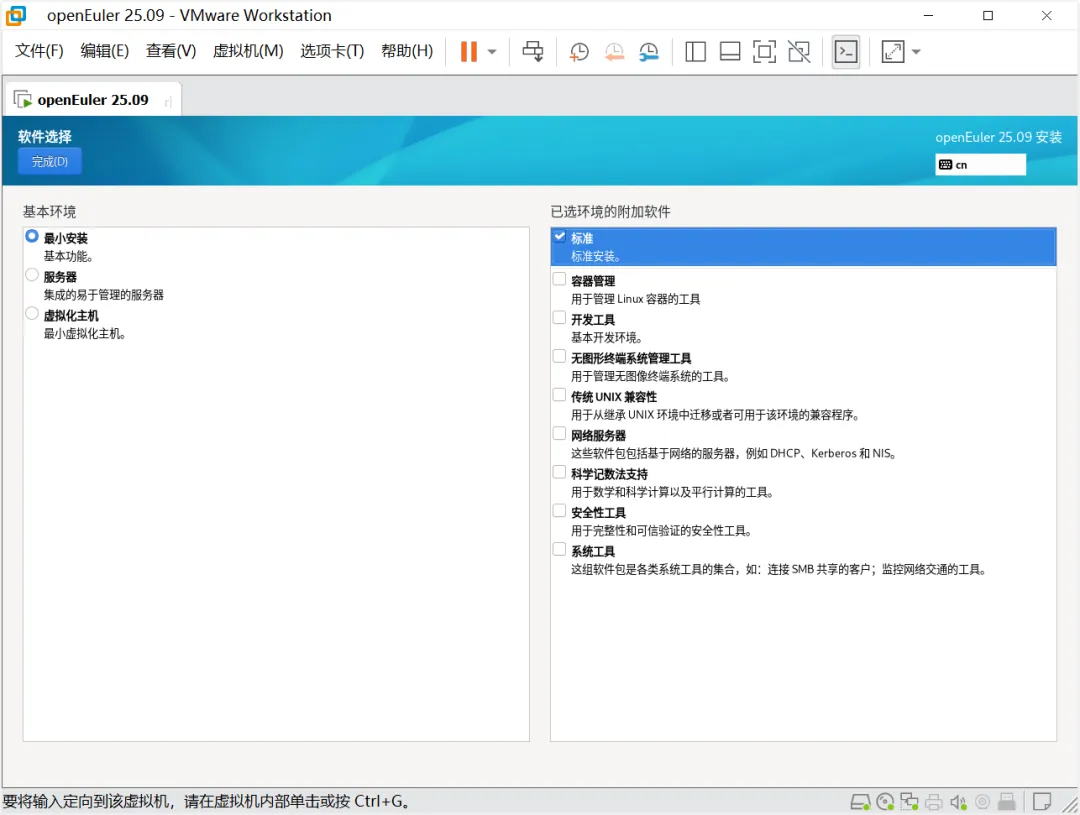
Task: Click the 完成(D) done button
Action: click(x=50, y=161)
